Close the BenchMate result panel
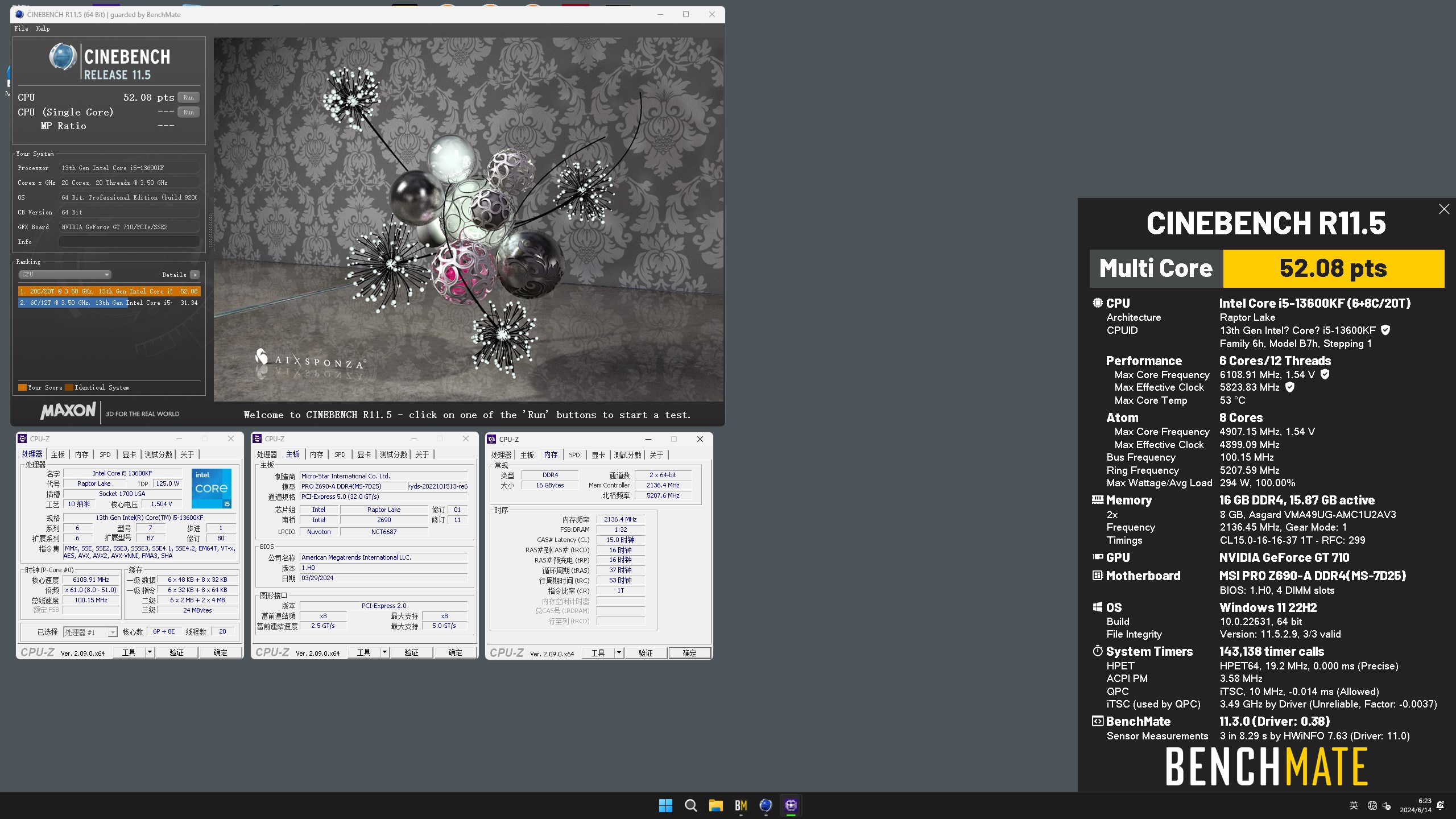 1443,209
